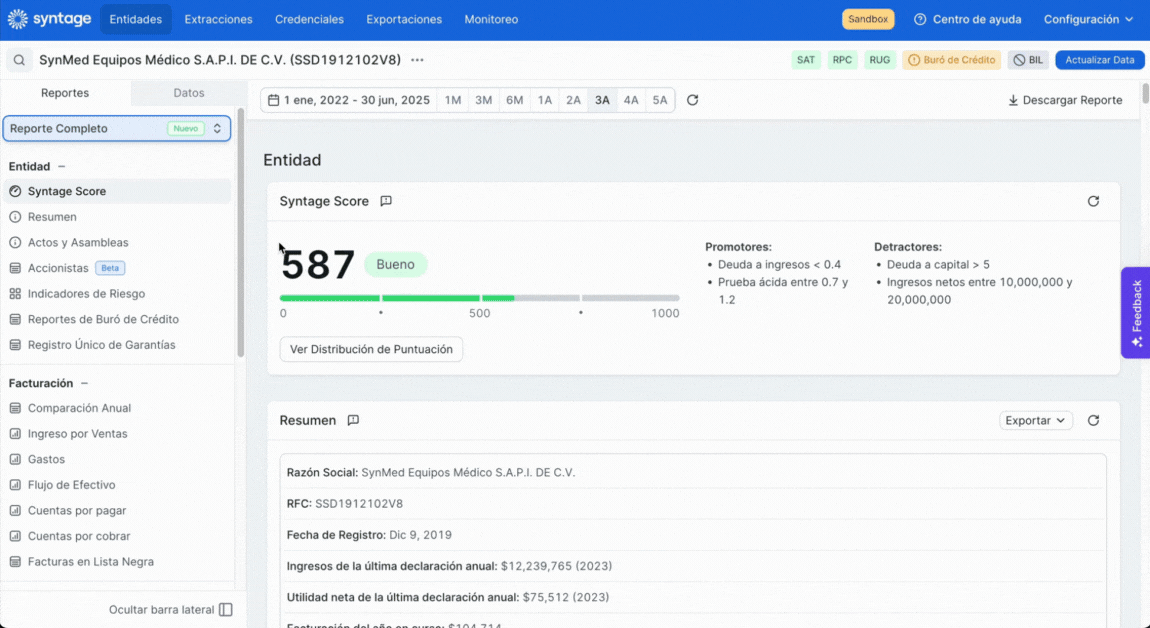Click the download icon for report
Image resolution: width=1150 pixels, height=628 pixels.
[1013, 100]
